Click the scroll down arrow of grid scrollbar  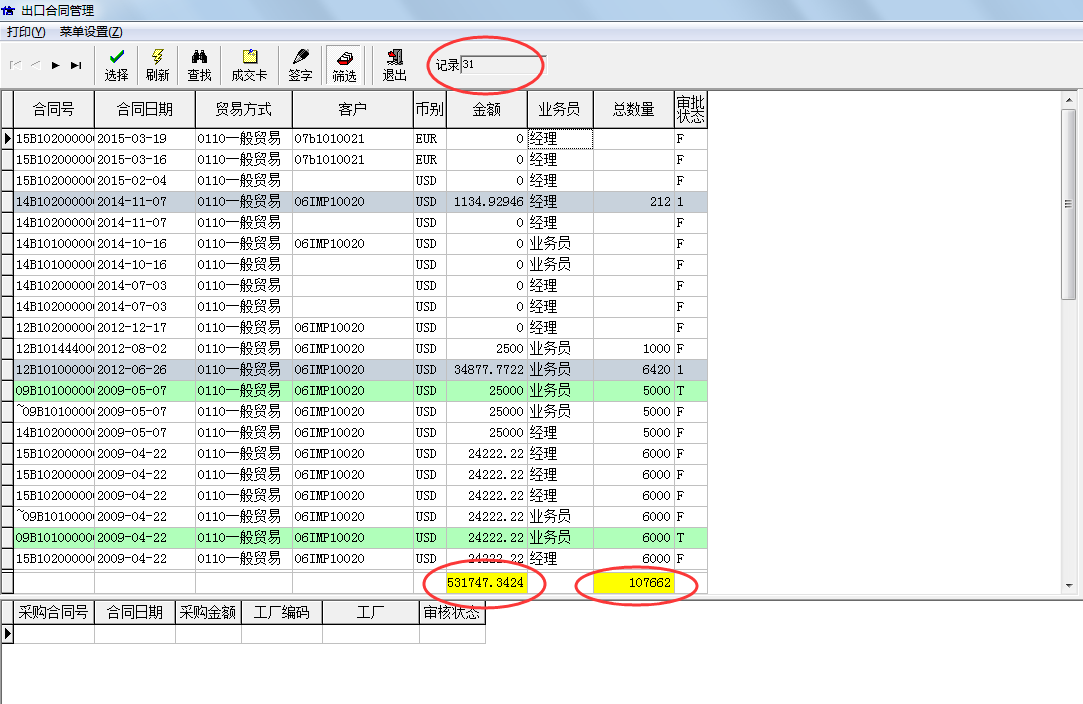[x=1068, y=585]
